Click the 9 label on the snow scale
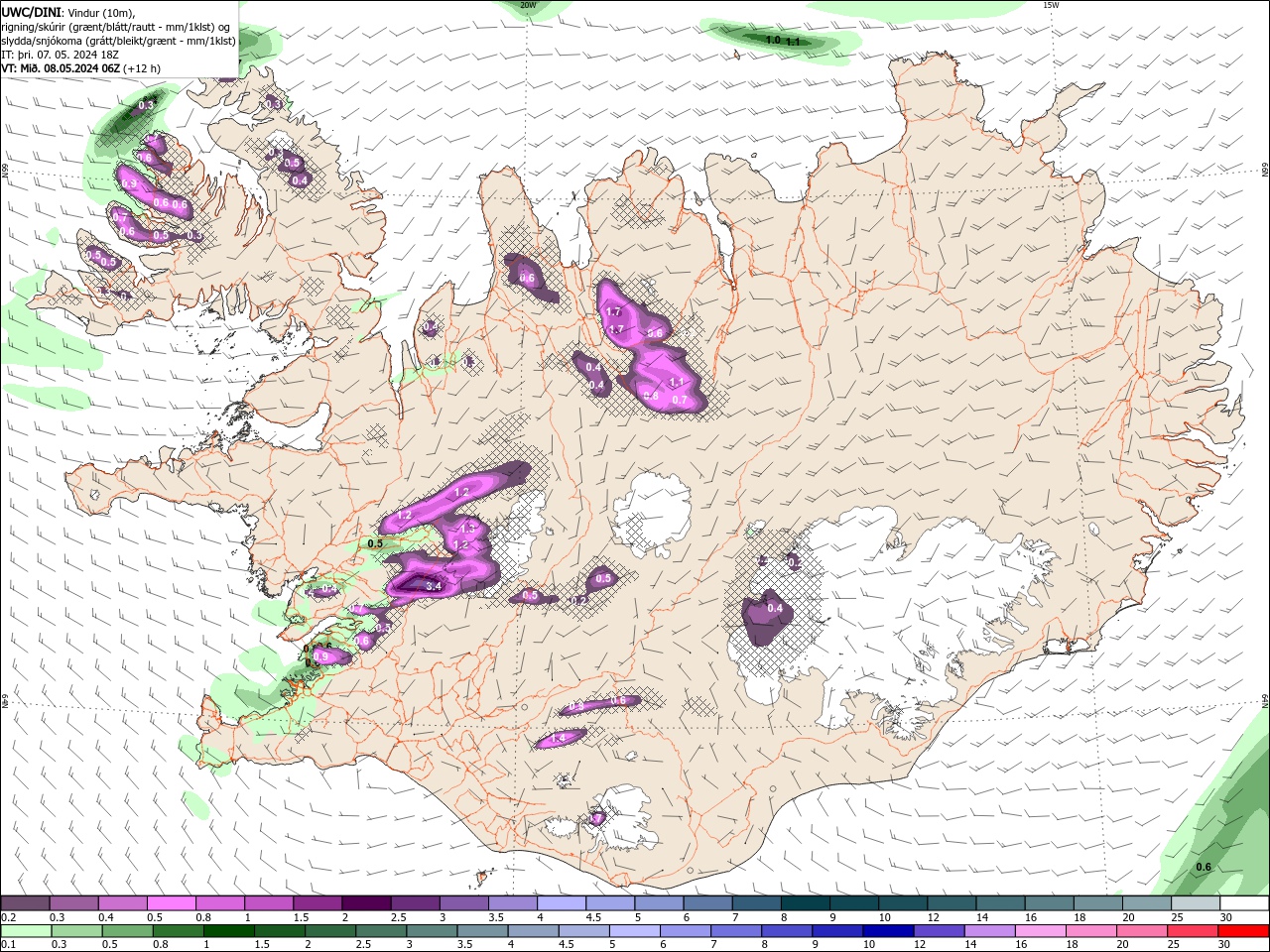This screenshot has height=952, width=1270. point(831,917)
